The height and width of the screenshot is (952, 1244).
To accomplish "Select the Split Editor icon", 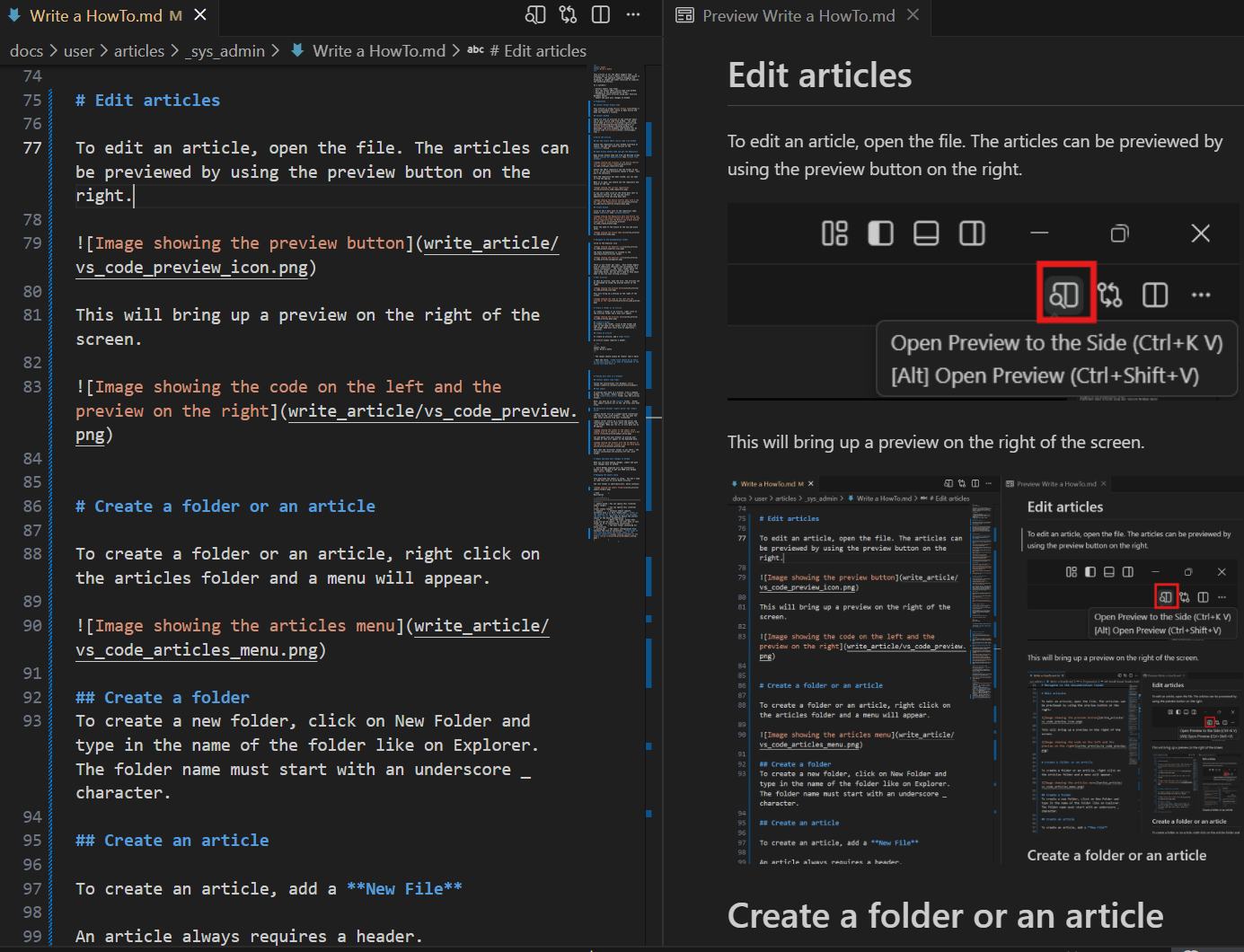I will coord(600,15).
